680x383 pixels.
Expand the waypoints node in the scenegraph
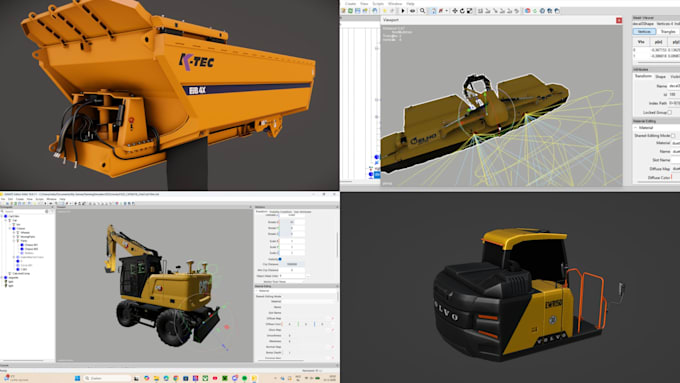(x=1, y=278)
